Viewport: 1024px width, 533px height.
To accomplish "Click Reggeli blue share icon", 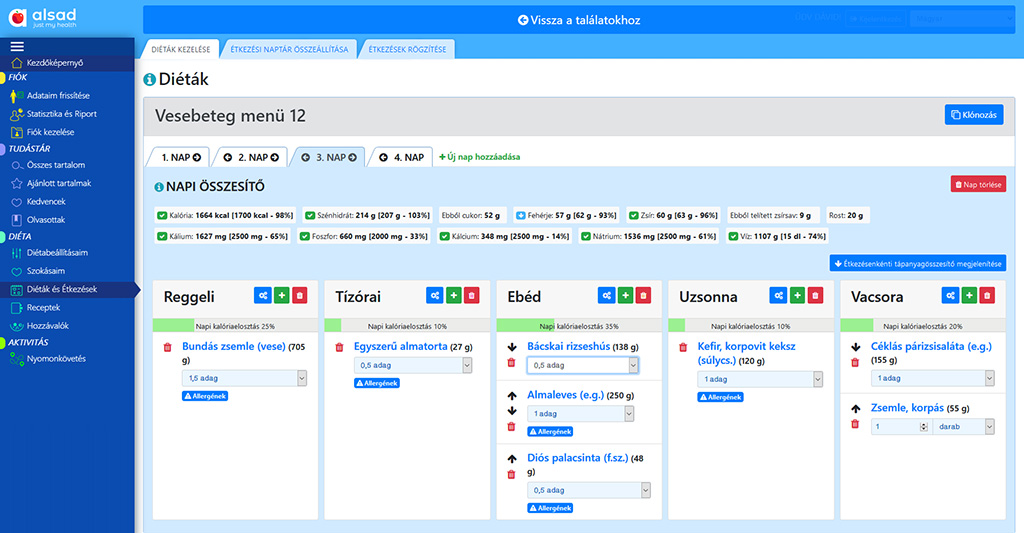I will (263, 296).
